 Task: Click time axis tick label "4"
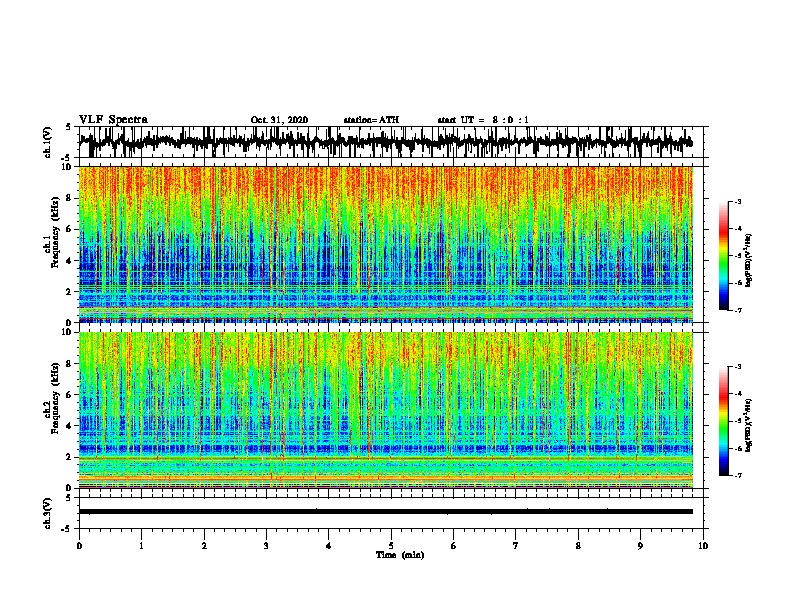328,546
